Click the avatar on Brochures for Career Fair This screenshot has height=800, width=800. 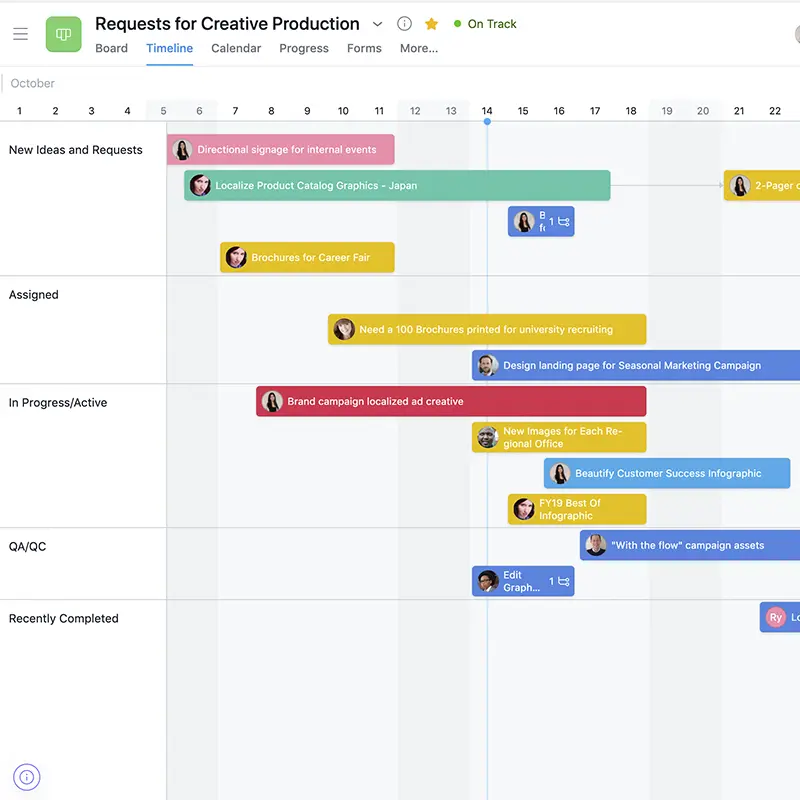(236, 257)
